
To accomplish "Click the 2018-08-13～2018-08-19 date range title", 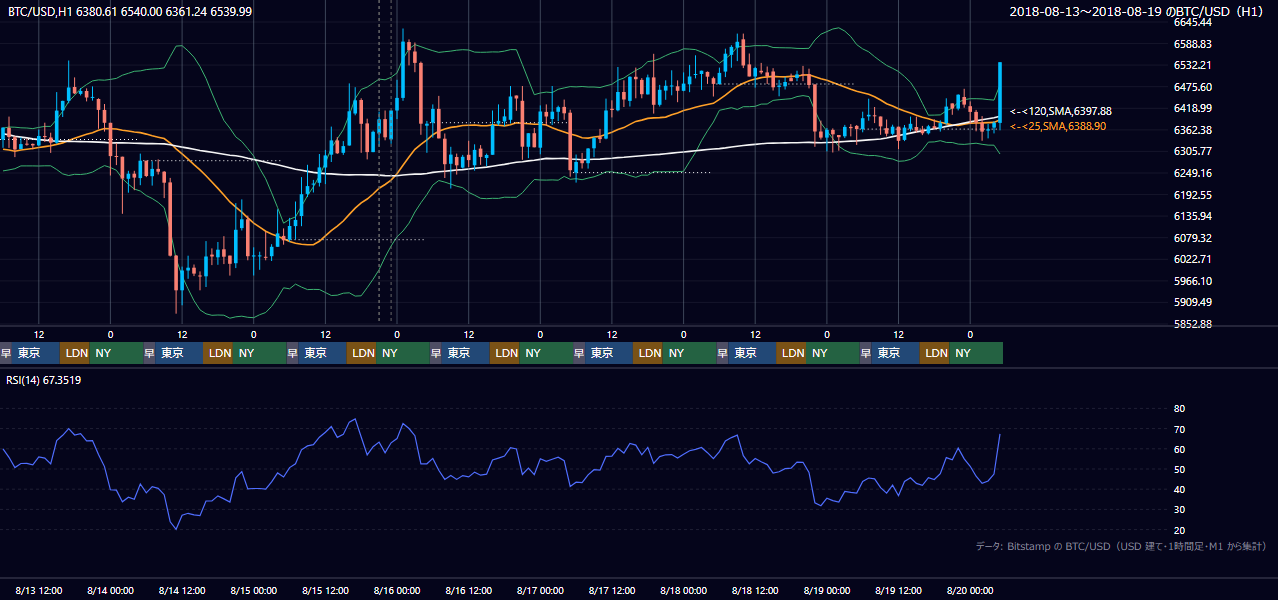I will (1138, 11).
